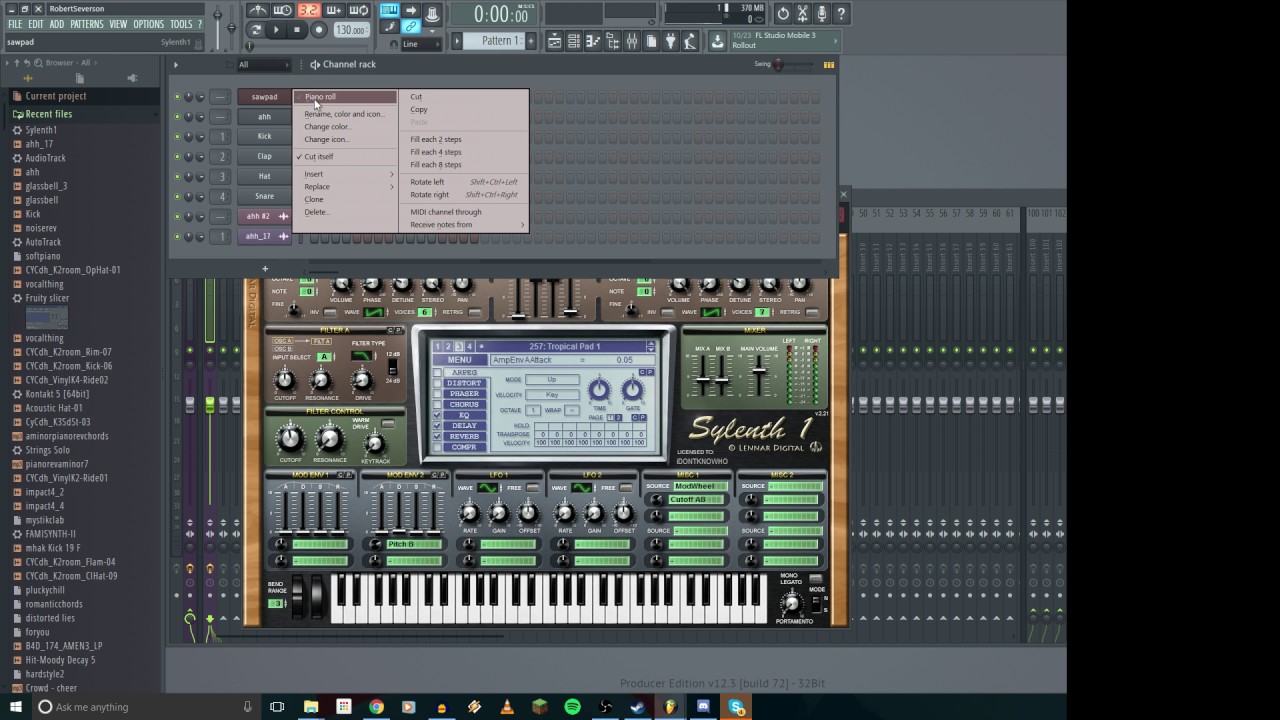1280x720 pixels.
Task: Open Chrome from the Windows taskbar
Action: (x=376, y=707)
